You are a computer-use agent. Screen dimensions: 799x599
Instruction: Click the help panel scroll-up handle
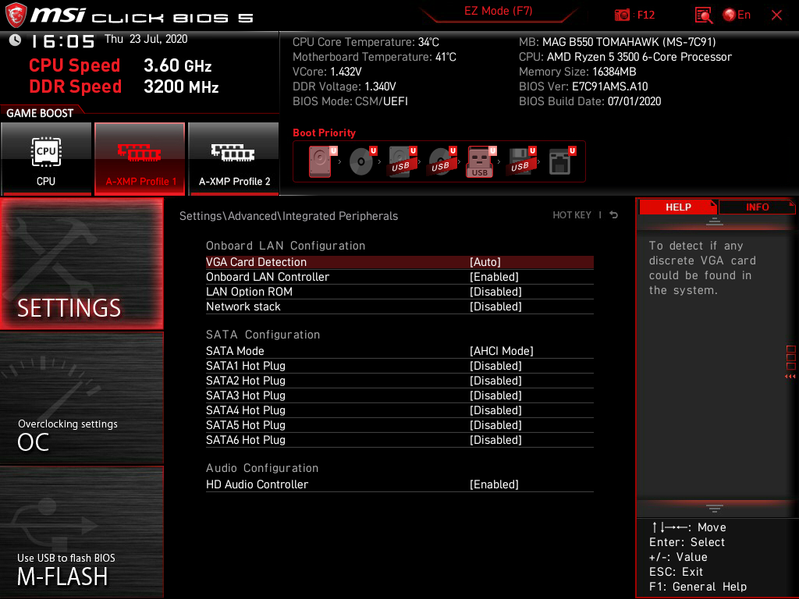tap(714, 221)
